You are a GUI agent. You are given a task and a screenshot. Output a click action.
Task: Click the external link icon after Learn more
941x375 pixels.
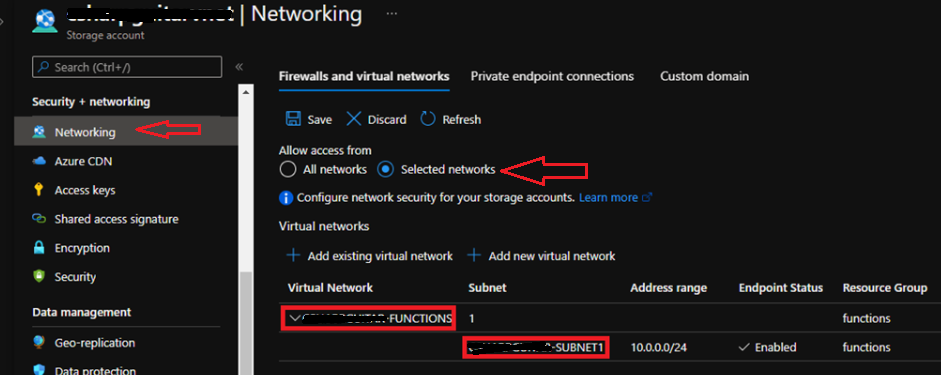click(647, 197)
